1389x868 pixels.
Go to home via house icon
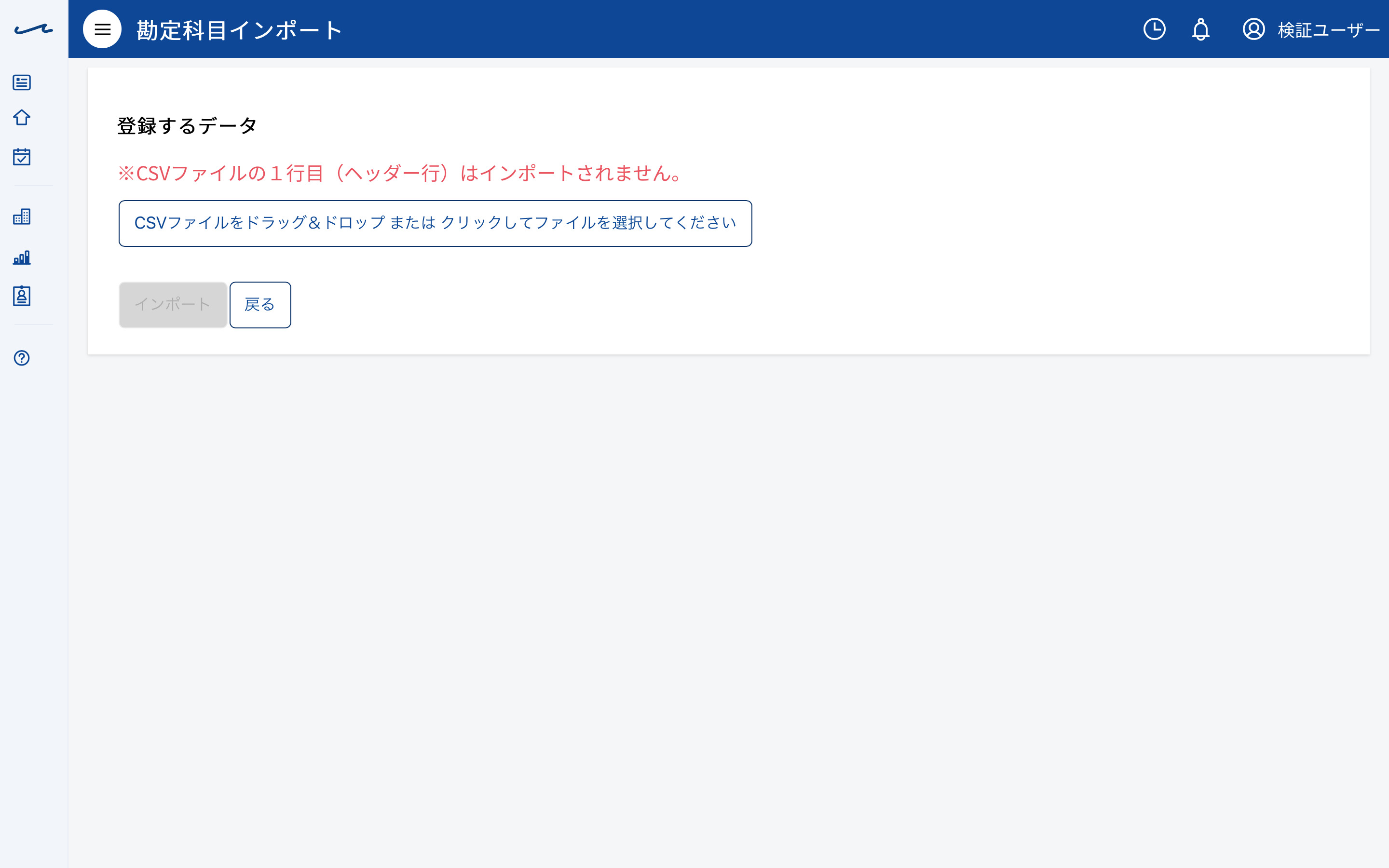(22, 118)
